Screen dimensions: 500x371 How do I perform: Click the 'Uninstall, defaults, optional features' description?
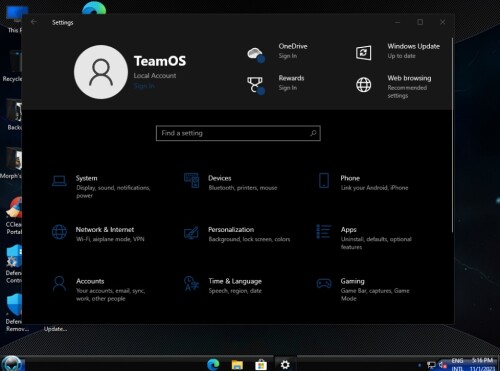tap(376, 243)
